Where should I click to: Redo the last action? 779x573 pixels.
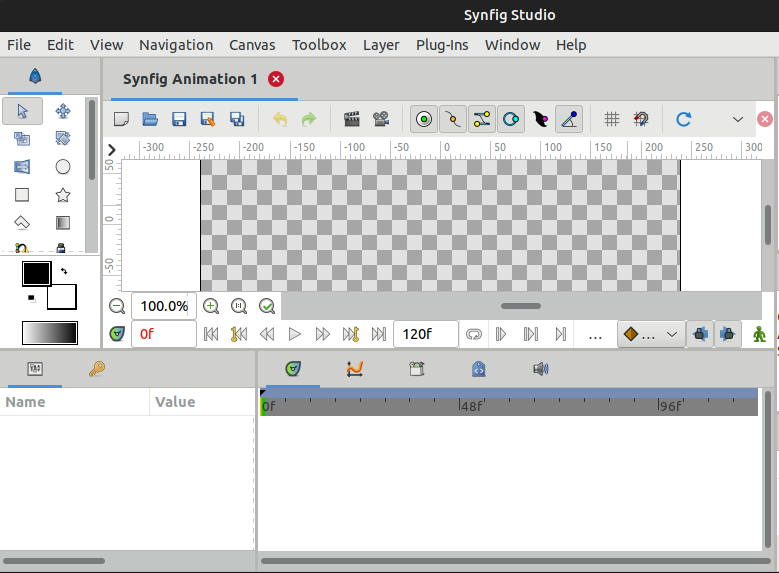pyautogui.click(x=309, y=119)
